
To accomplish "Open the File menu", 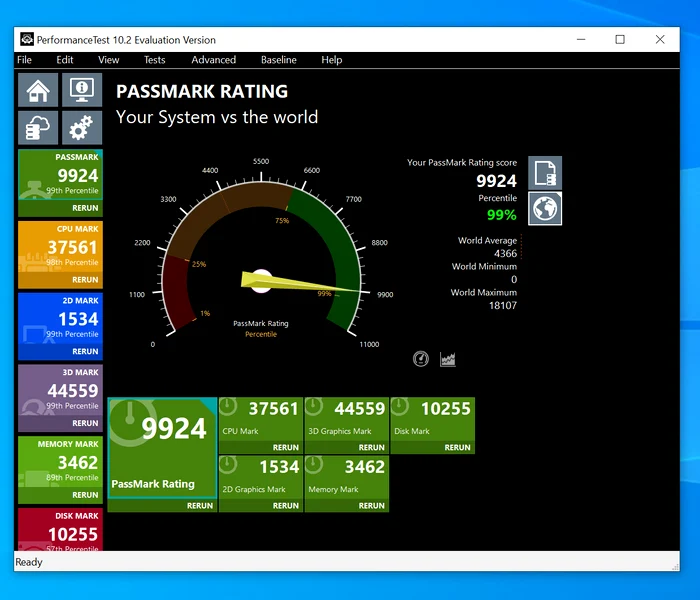I will click(x=25, y=60).
